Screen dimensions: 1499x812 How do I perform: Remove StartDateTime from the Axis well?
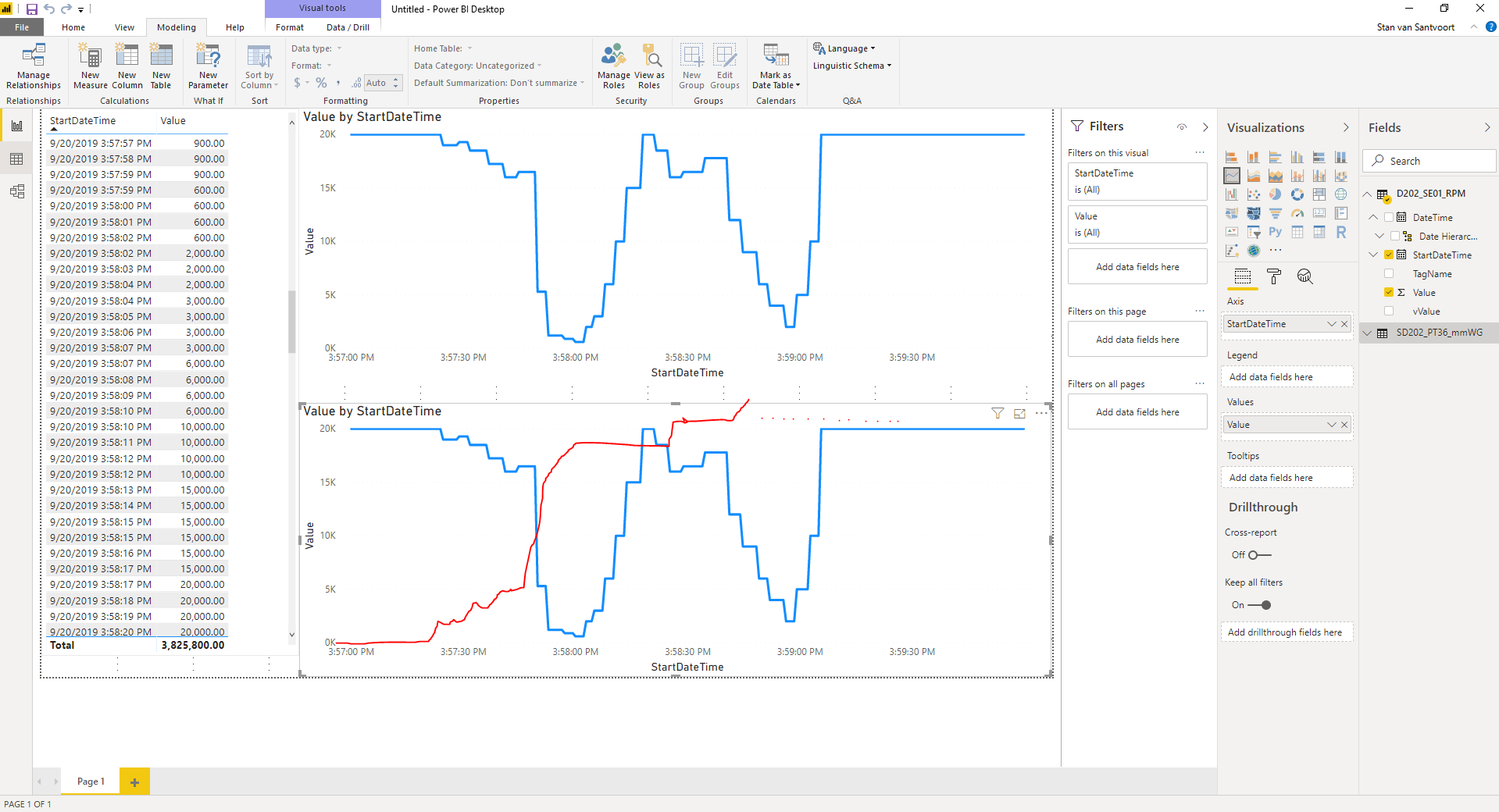click(1344, 324)
